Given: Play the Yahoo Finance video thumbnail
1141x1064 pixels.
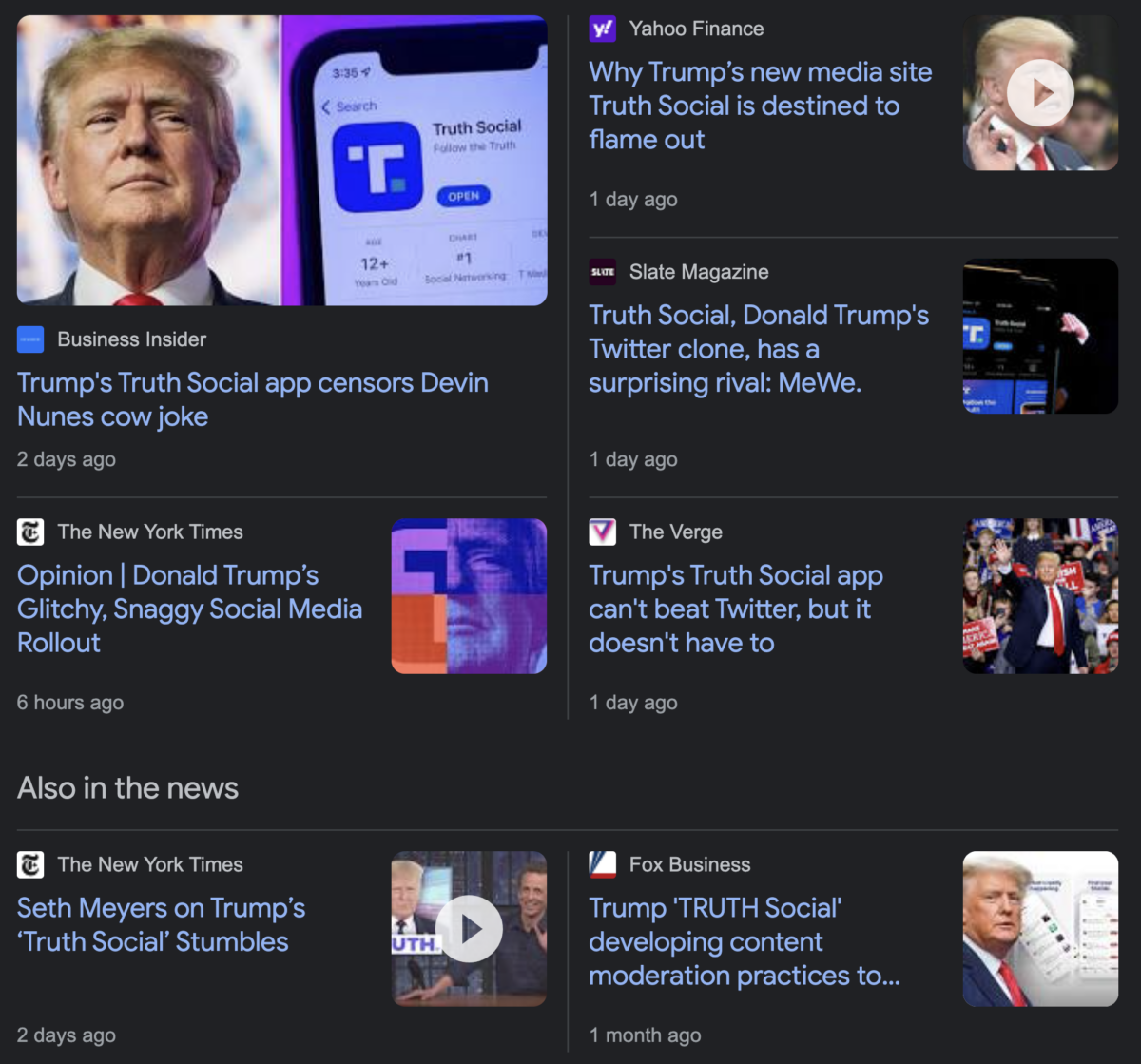Looking at the screenshot, I should [1040, 93].
